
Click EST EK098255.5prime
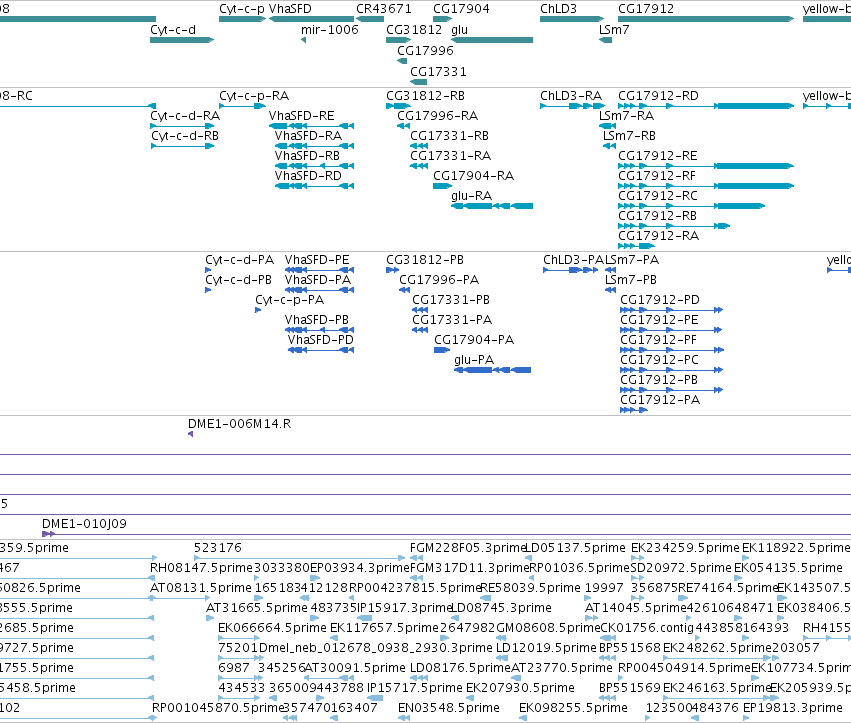[523, 718]
